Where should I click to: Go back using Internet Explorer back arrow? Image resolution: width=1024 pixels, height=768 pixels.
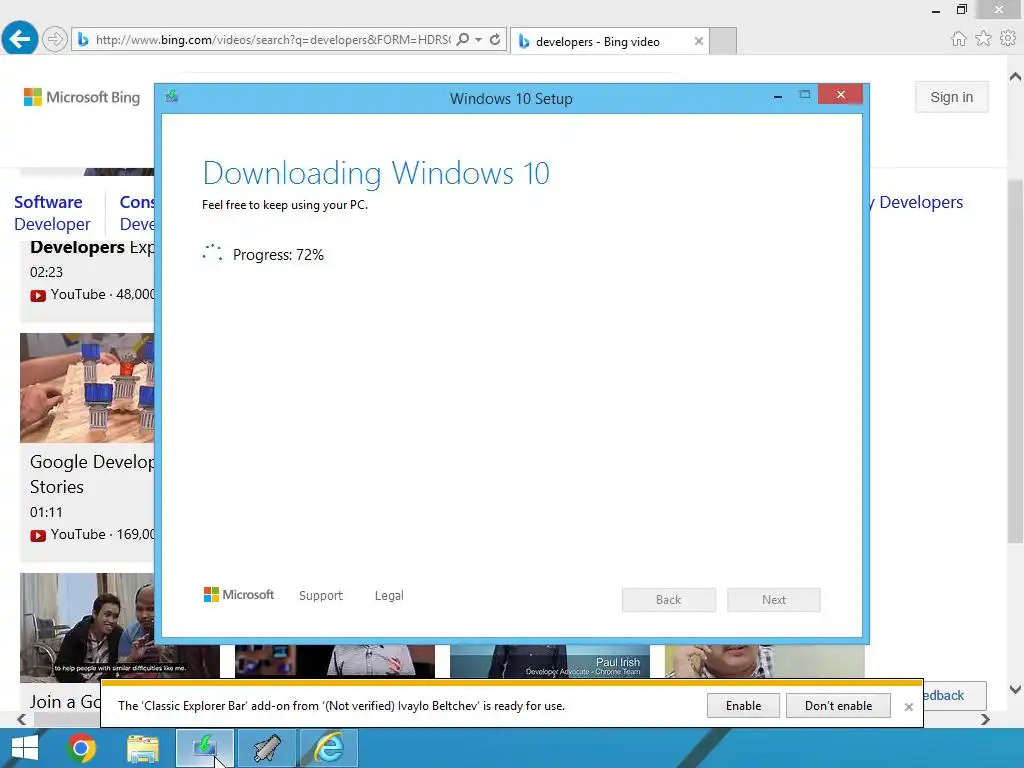[x=20, y=39]
